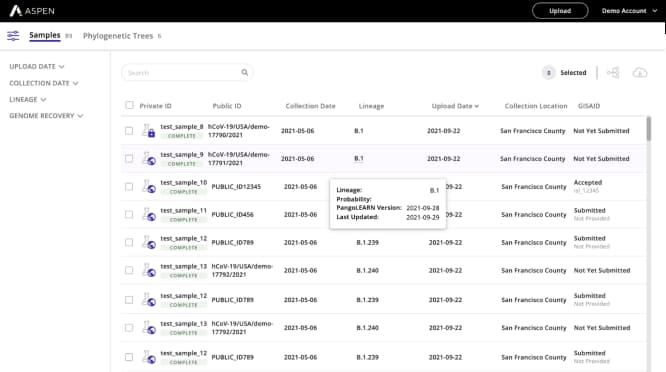Click the Submitted GISAID status of test_sample_11
Viewport: 666px width, 372px height.
[x=590, y=210]
